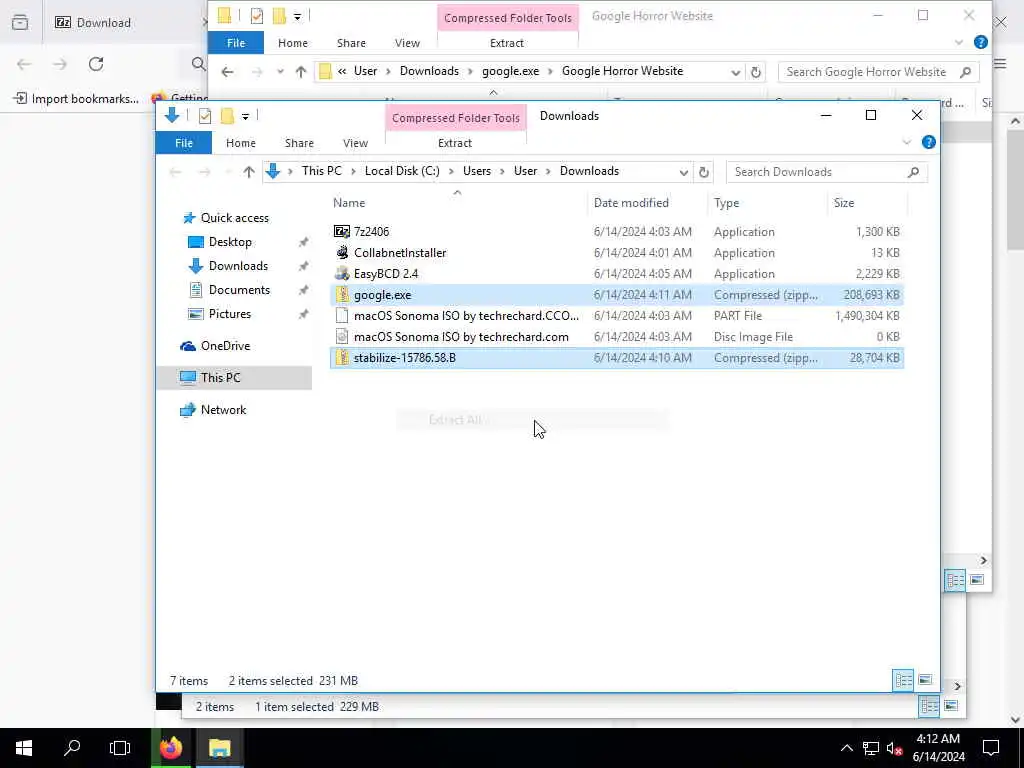
Task: Select Compressed Folder Tools in Downloads window
Action: pos(456,118)
